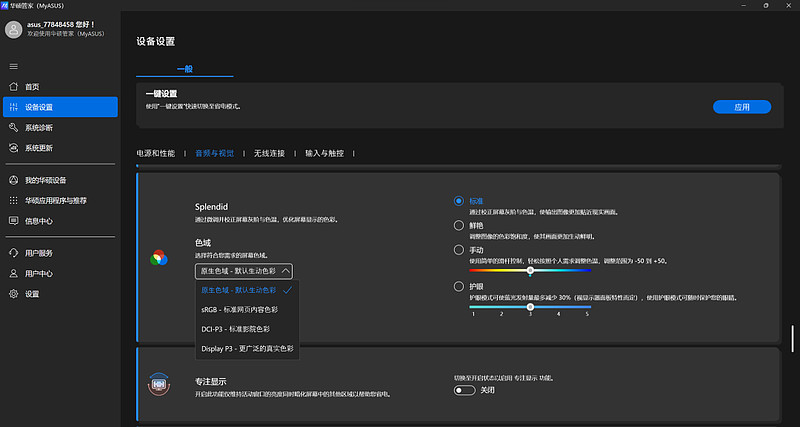Open 用户服务 in the sidebar
800x427 pixels.
click(60, 253)
